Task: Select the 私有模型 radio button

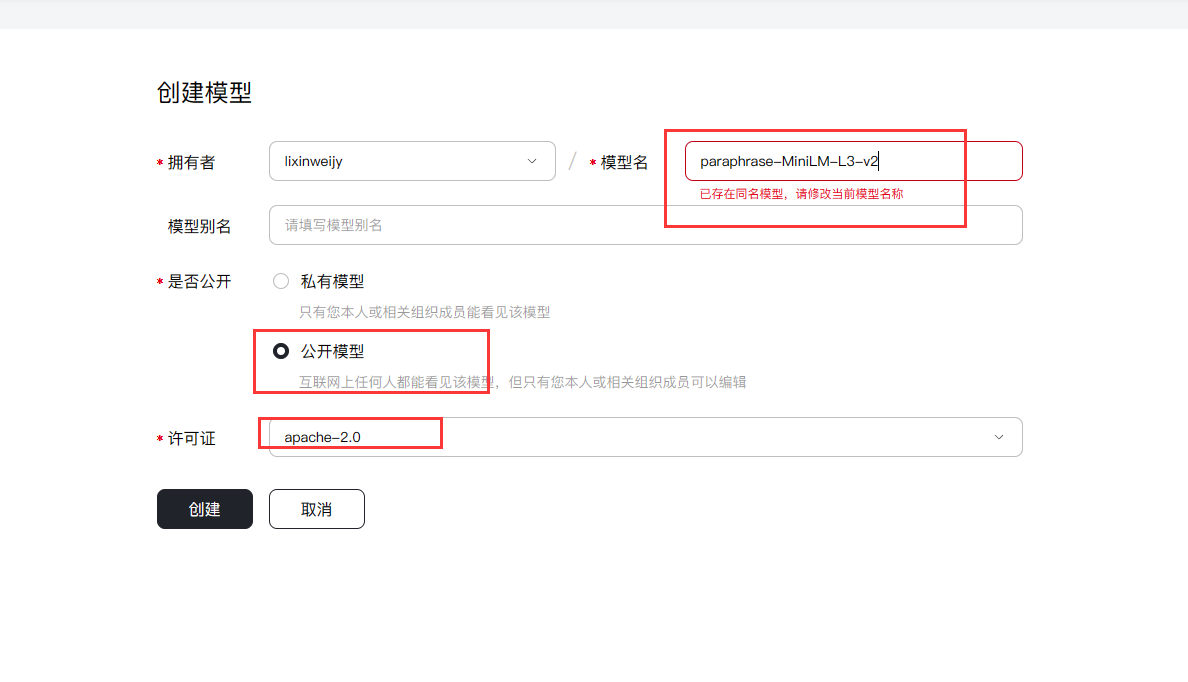Action: click(281, 282)
